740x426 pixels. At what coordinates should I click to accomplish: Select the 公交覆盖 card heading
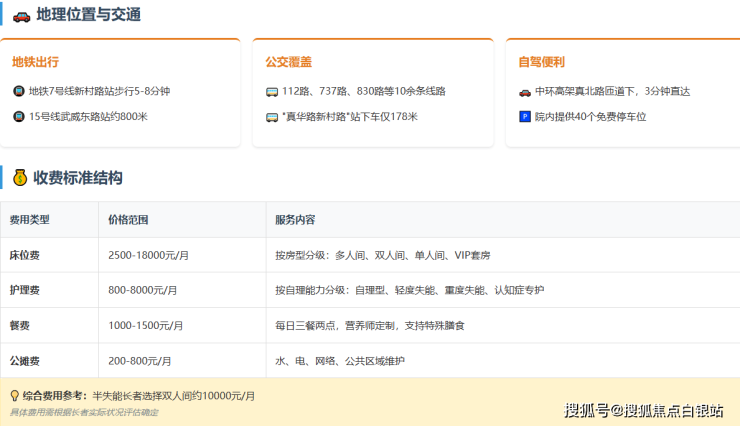[288, 62]
